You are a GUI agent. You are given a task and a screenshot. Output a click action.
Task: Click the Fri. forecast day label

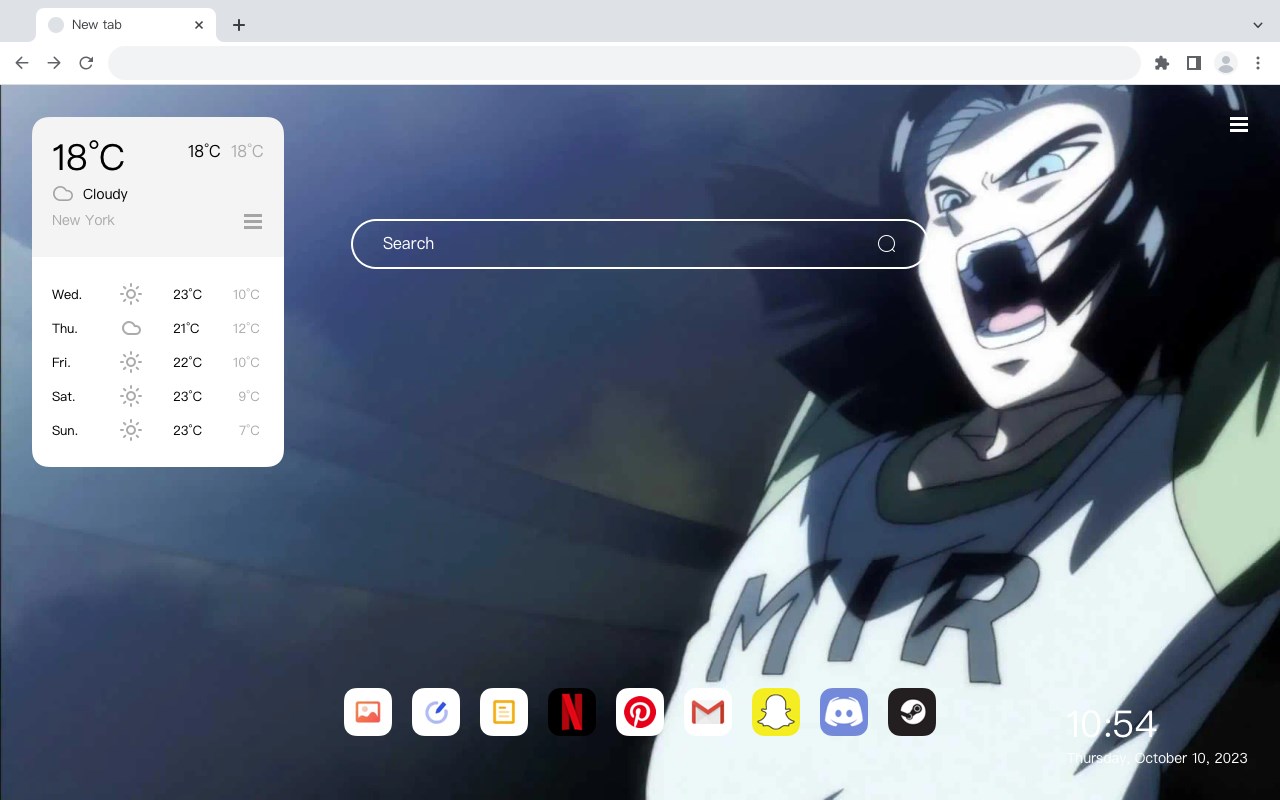(61, 363)
